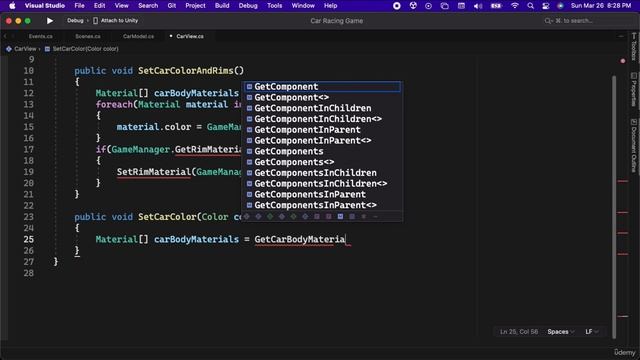The image size is (640, 360).
Task: Open the Visual Studio application menu
Action: click(44, 6)
